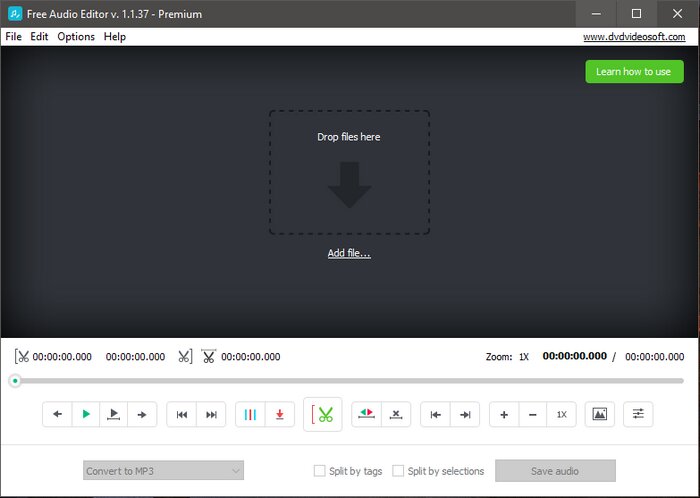Open the audio settings sliders icon
Screen dimensions: 700x498
point(638,414)
